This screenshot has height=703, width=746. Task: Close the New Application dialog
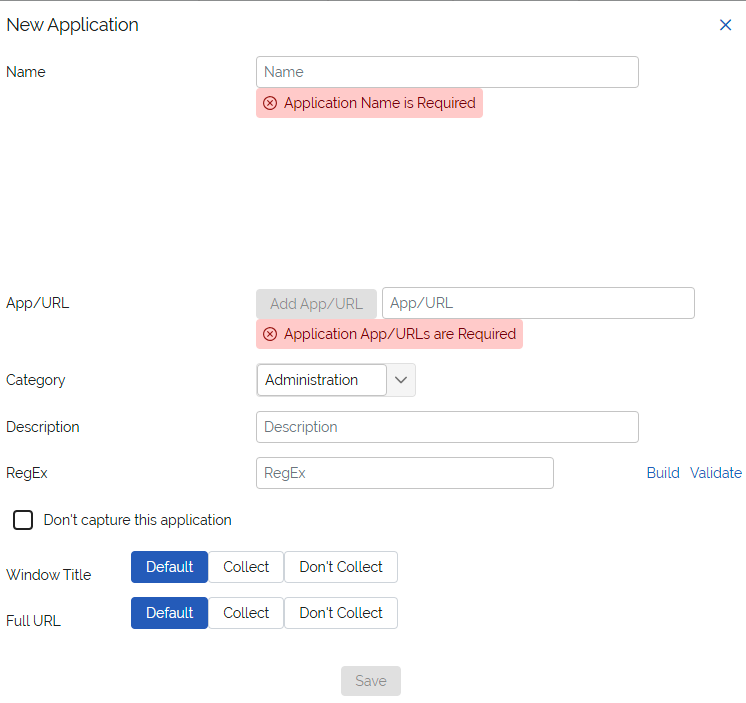click(725, 25)
